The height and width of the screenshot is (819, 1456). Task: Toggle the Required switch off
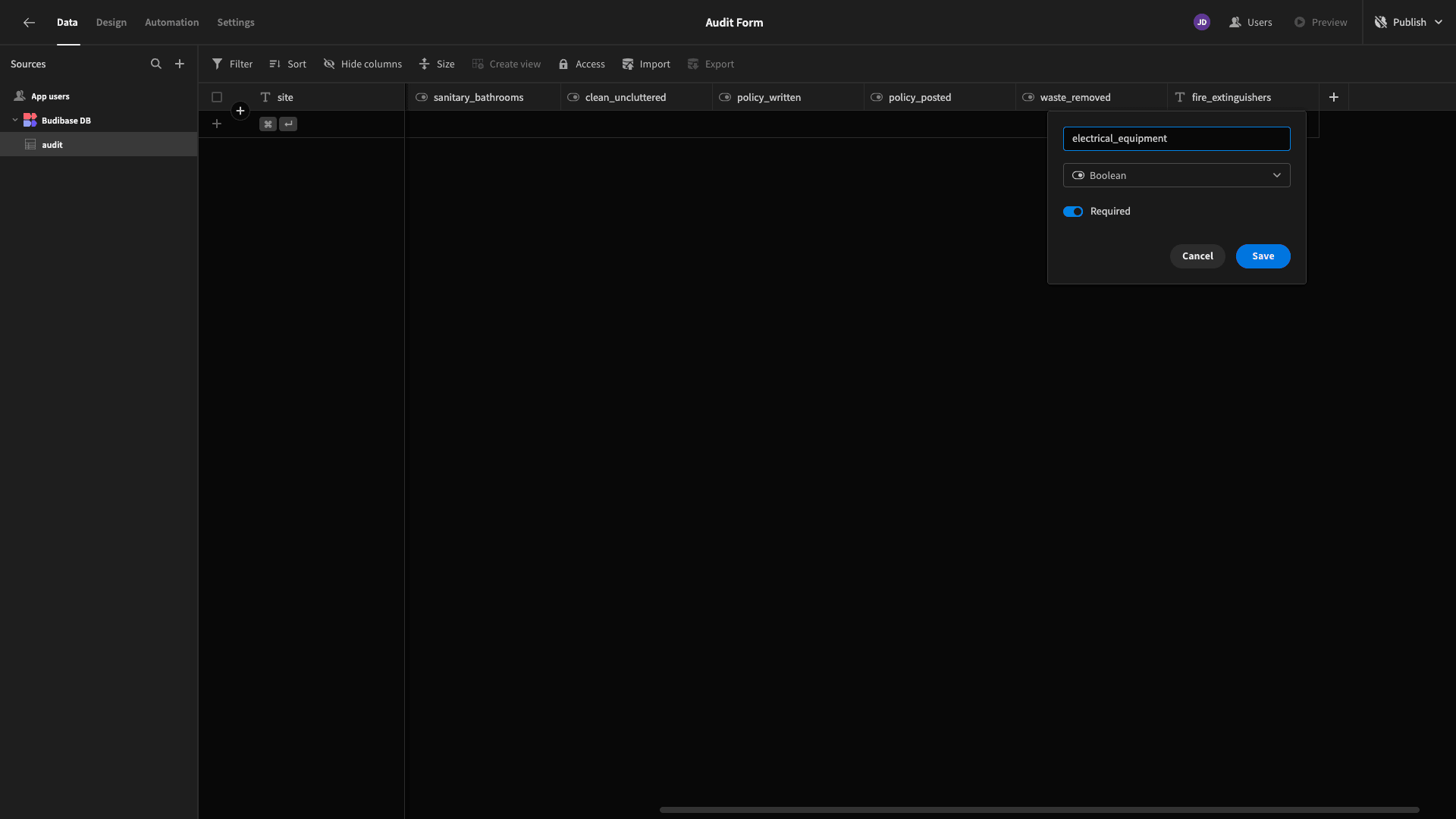pos(1073,212)
